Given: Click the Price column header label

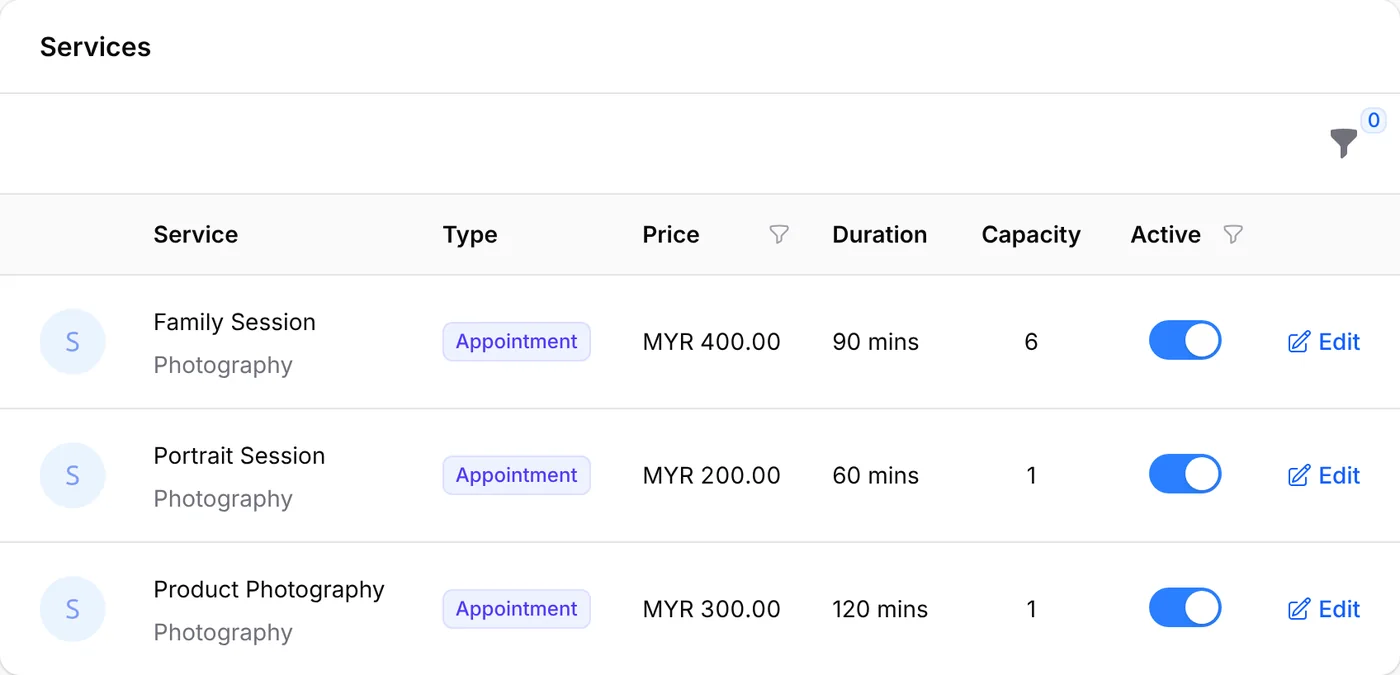Looking at the screenshot, I should coord(671,235).
